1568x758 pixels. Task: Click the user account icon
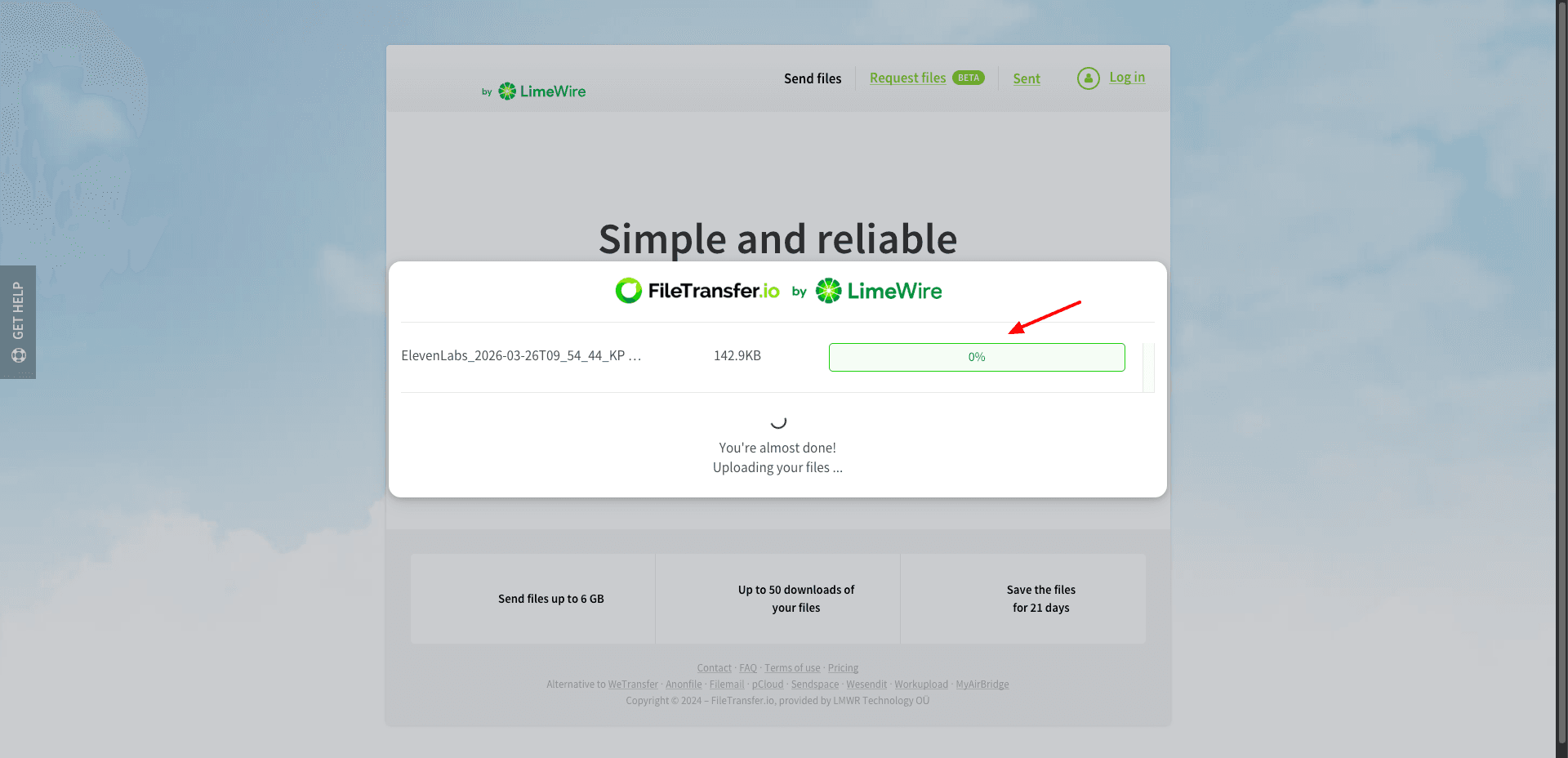[x=1089, y=78]
